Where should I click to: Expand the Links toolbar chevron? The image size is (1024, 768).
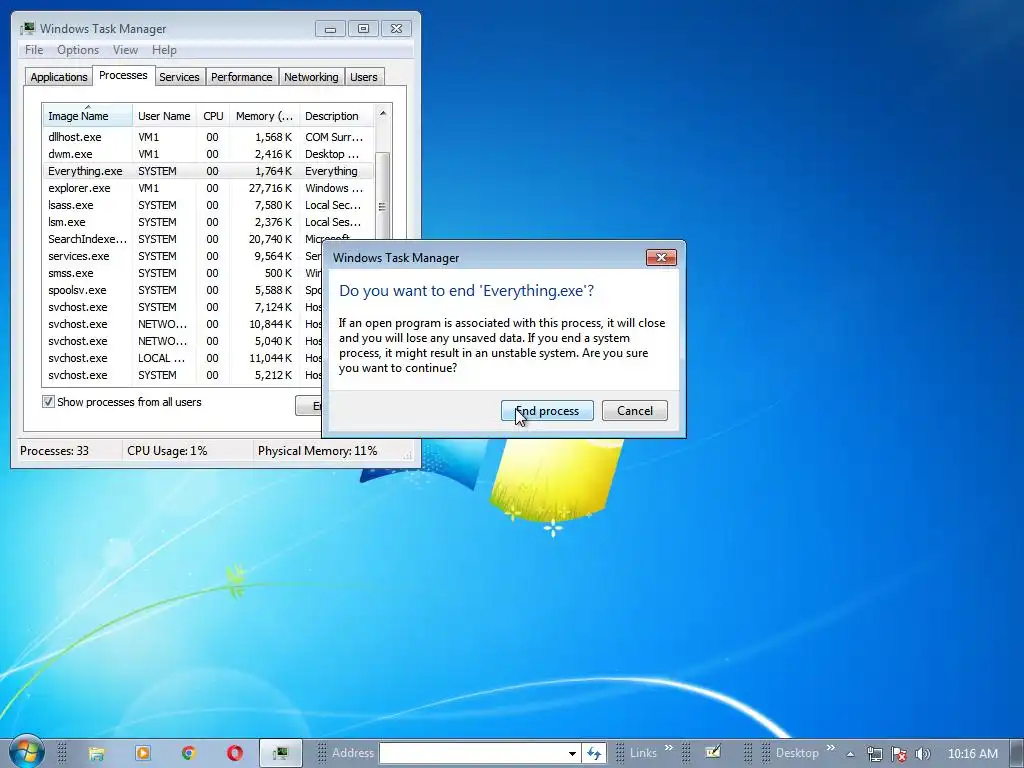click(669, 748)
